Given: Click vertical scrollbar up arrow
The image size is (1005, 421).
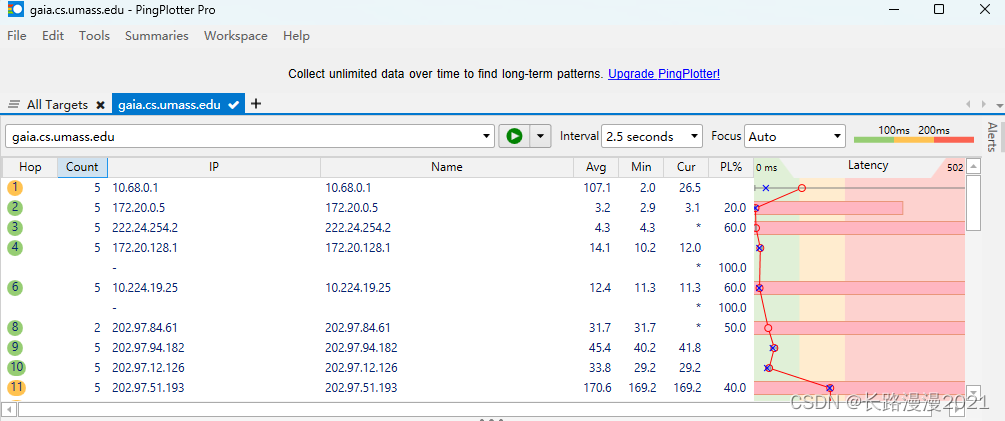Looking at the screenshot, I should 974,167.
